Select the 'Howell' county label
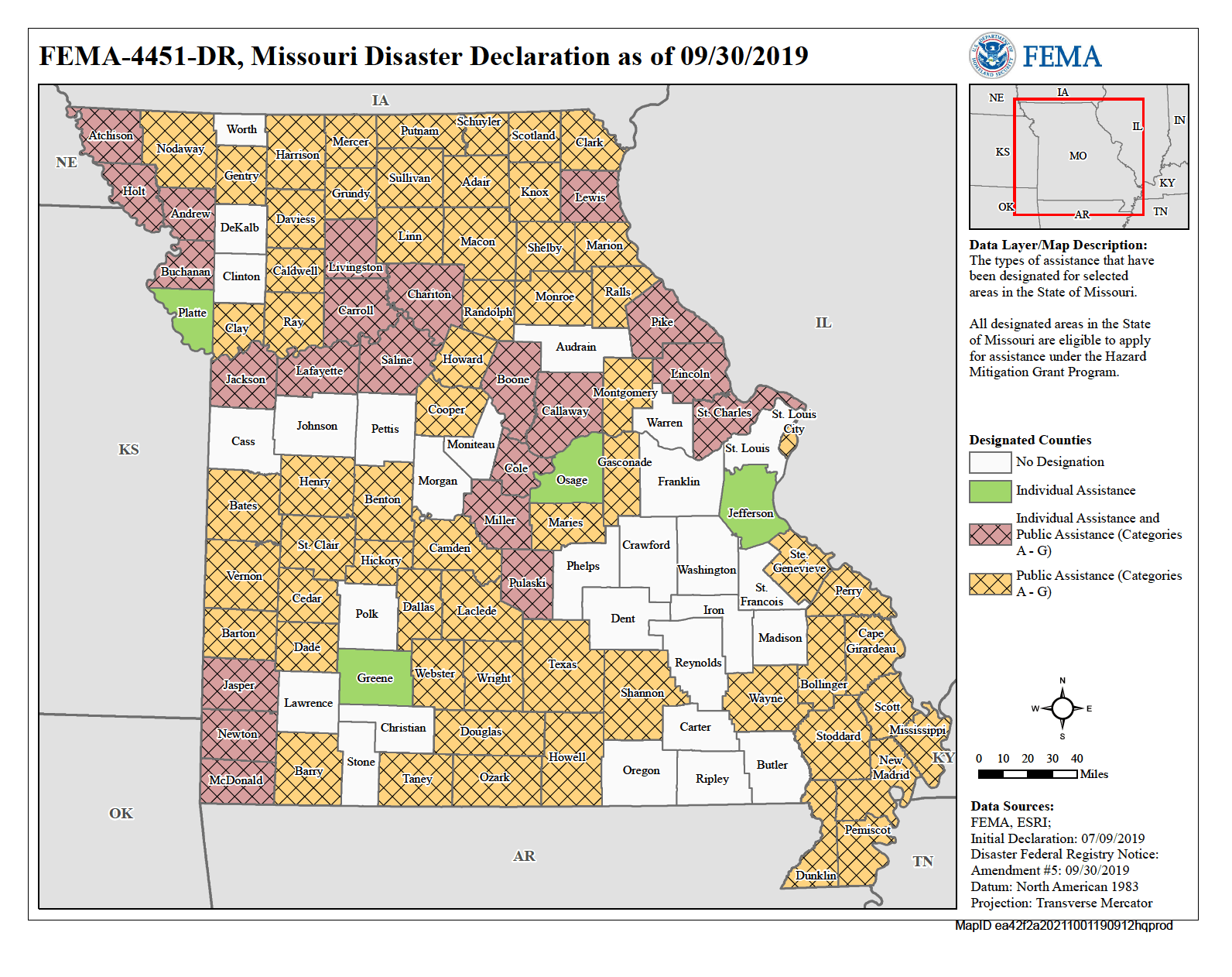The height and width of the screenshot is (977, 1232). [x=567, y=757]
